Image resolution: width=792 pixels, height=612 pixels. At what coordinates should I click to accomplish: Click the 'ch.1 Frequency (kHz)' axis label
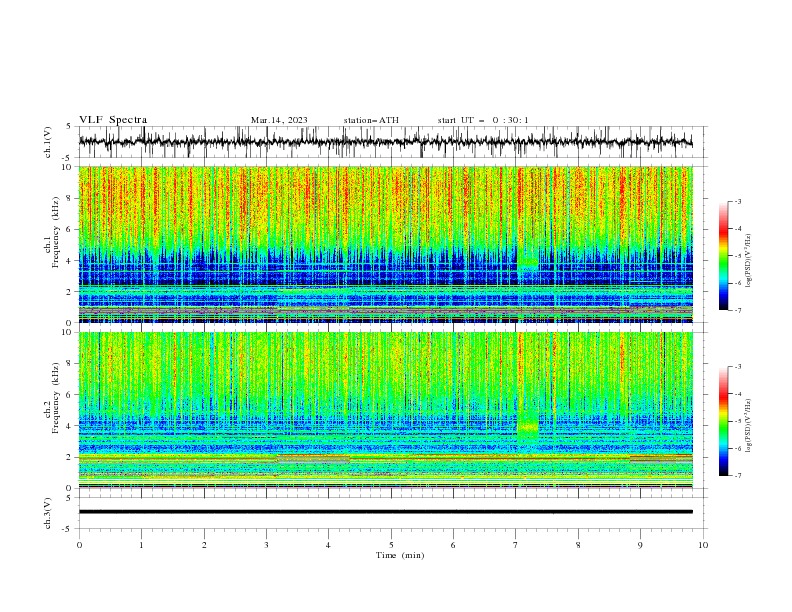(x=51, y=230)
